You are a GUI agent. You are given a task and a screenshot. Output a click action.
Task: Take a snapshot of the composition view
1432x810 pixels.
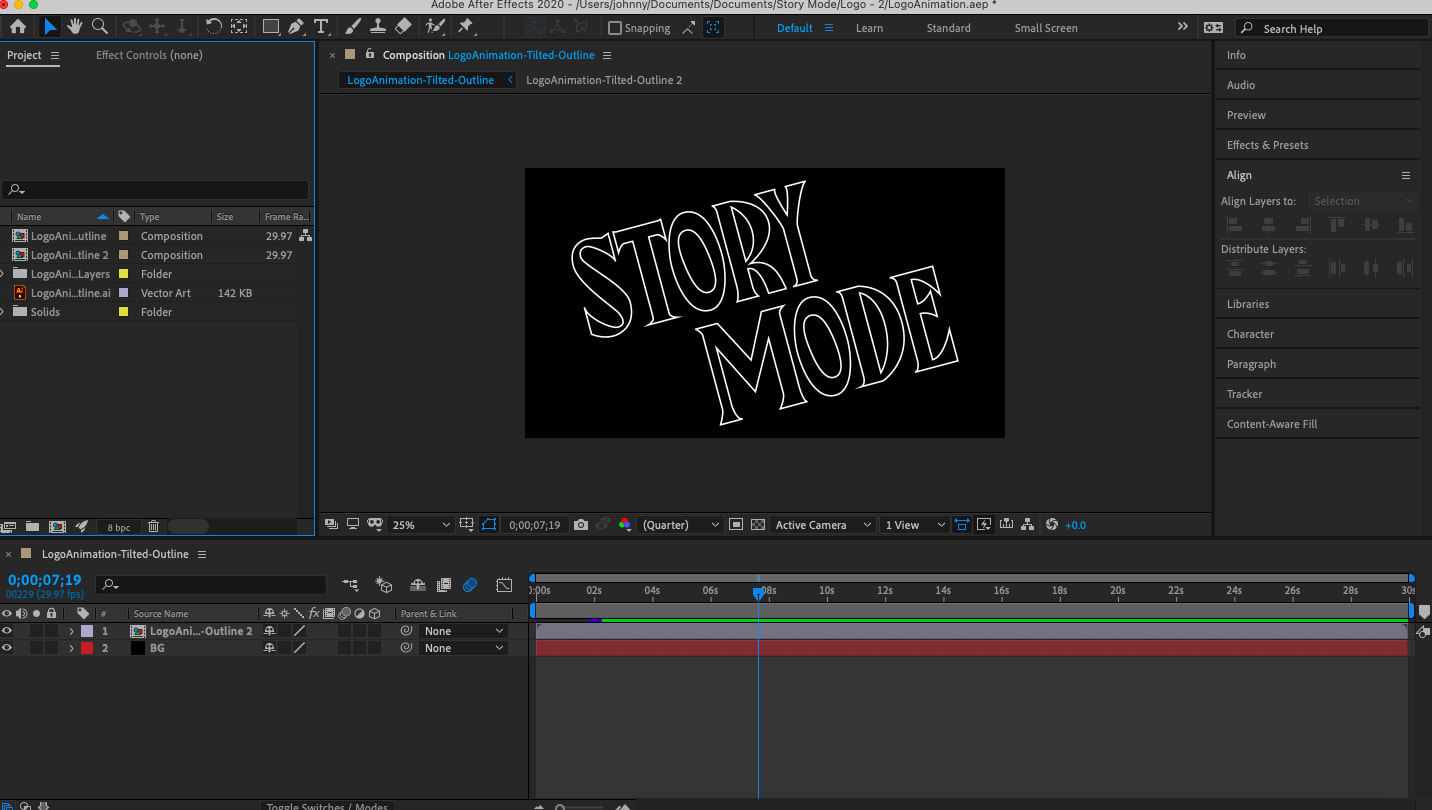click(x=581, y=524)
